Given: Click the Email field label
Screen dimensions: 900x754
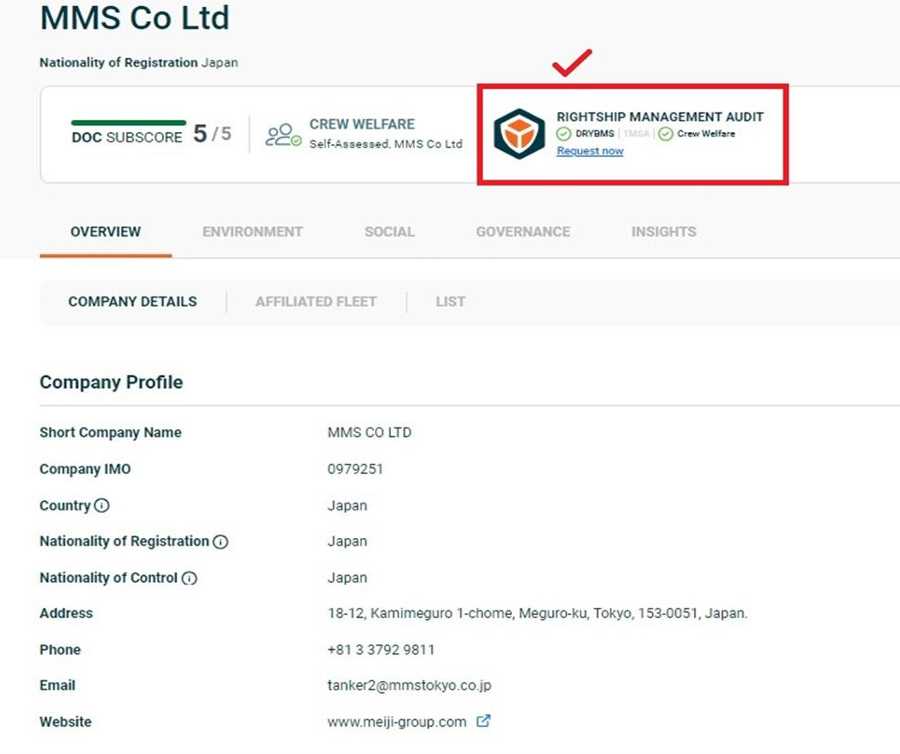Looking at the screenshot, I should coord(57,686).
